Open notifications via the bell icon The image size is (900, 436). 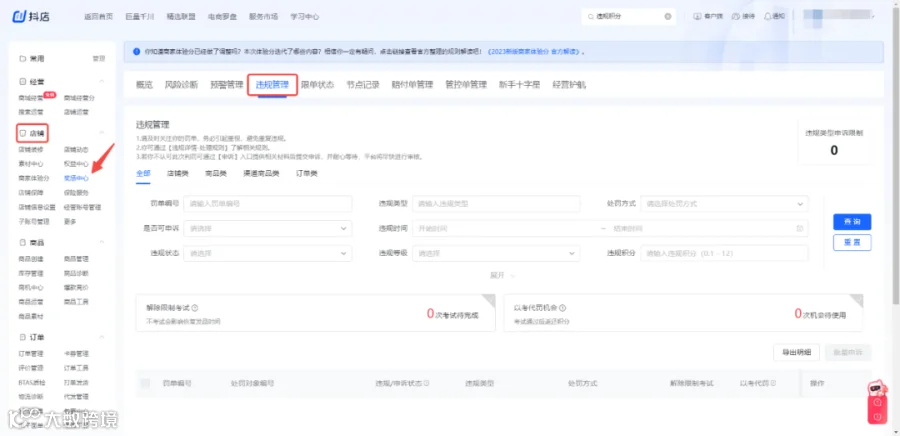coord(767,17)
